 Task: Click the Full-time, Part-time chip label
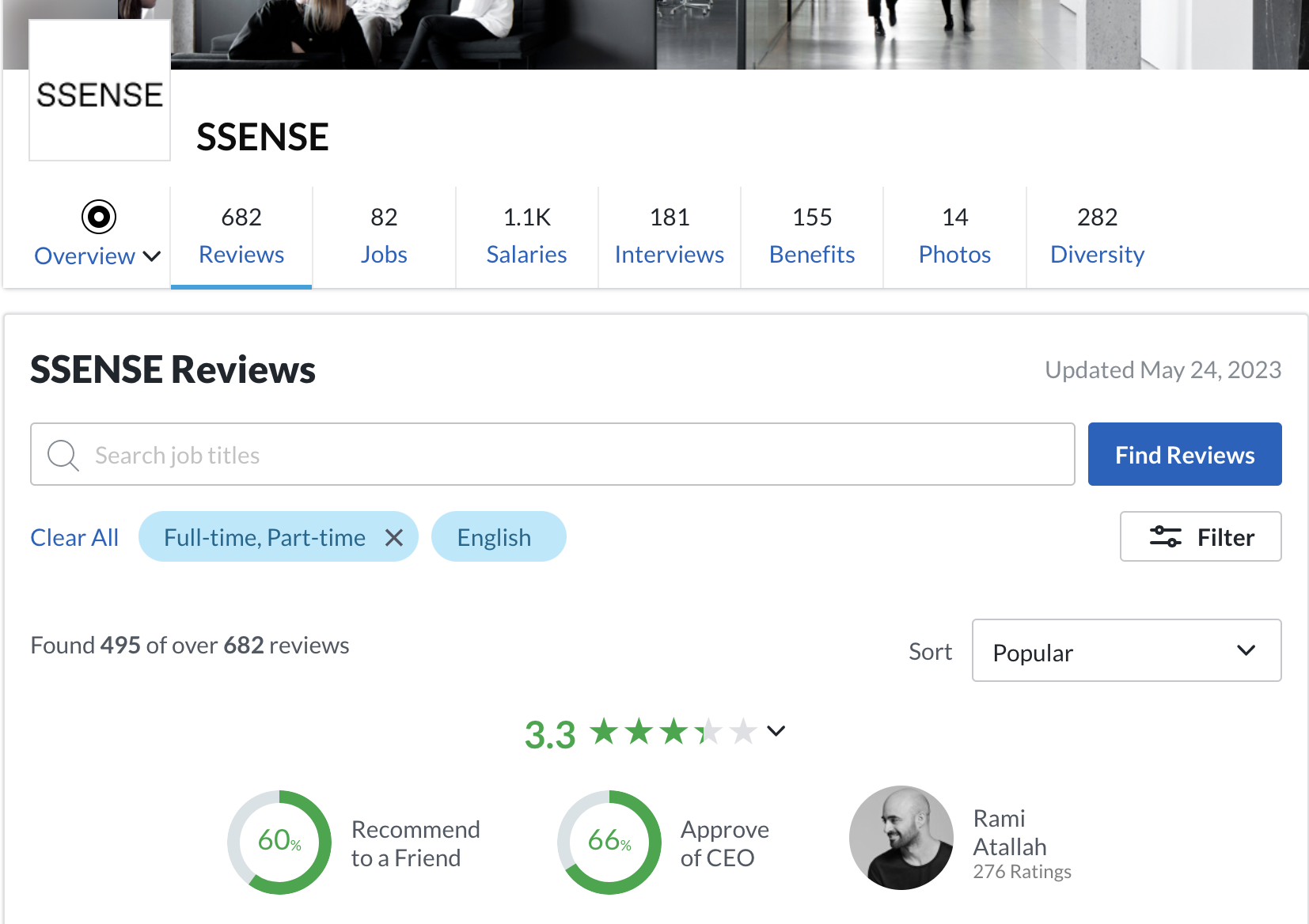pyautogui.click(x=264, y=538)
